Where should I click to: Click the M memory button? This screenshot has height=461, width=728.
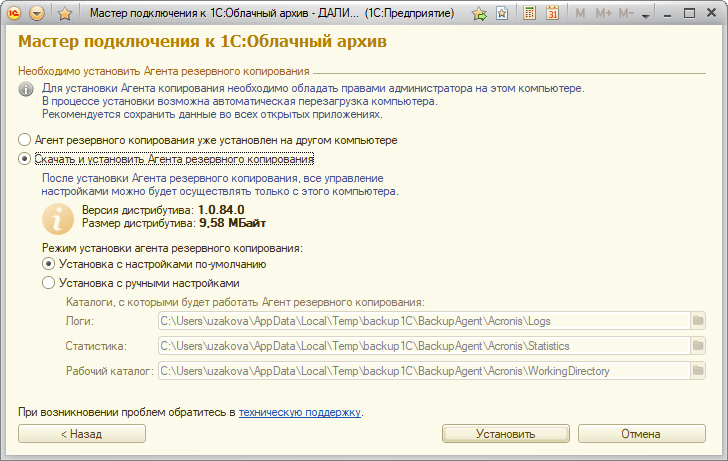[580, 13]
